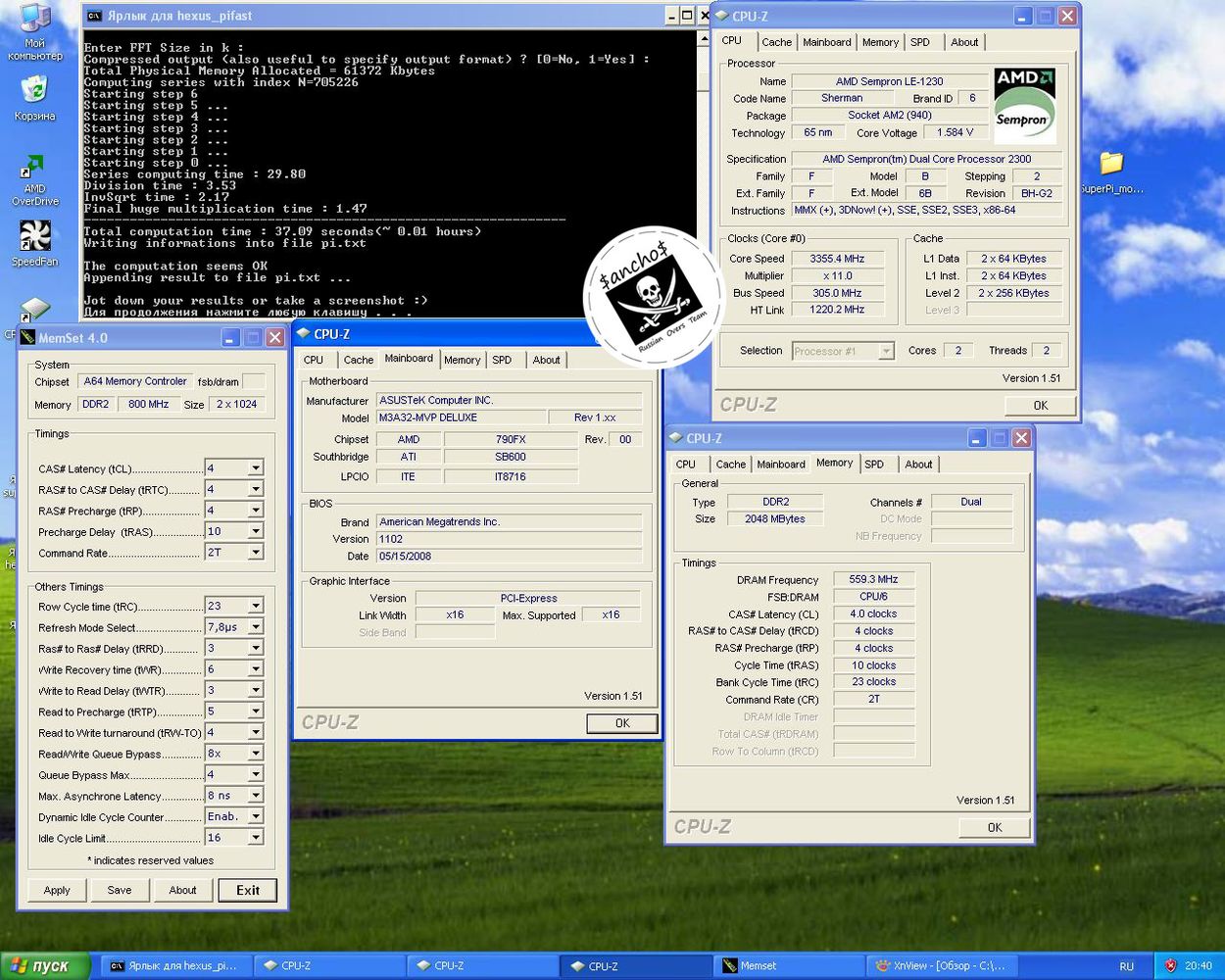This screenshot has width=1225, height=980.
Task: Open the SPD tab in the CPU window
Action: (x=920, y=42)
